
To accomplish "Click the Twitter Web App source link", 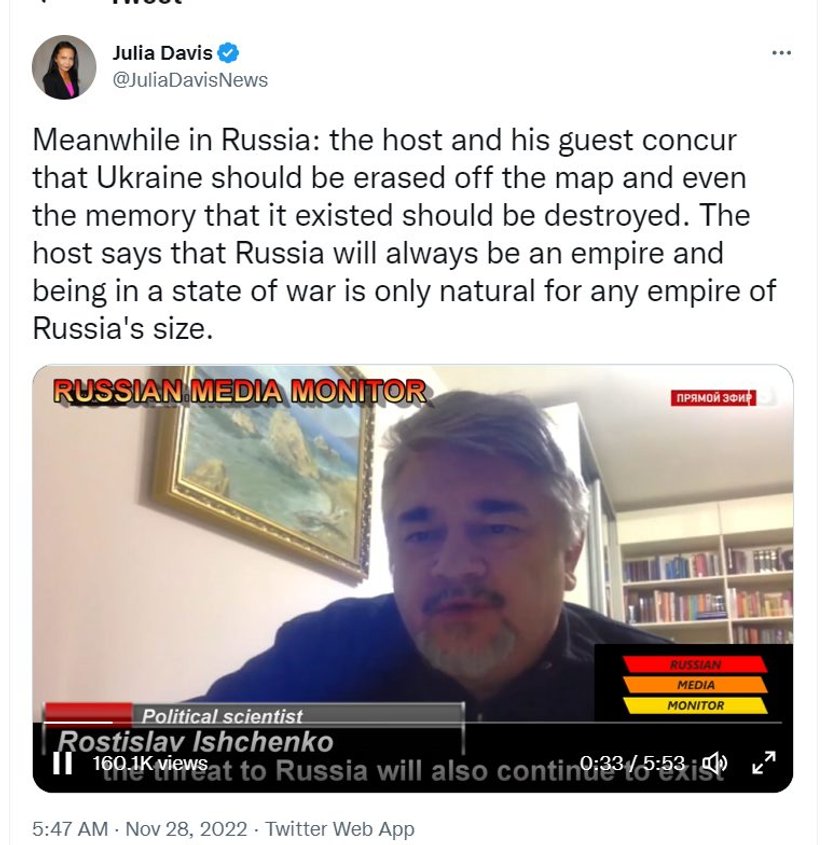I will [x=340, y=829].
